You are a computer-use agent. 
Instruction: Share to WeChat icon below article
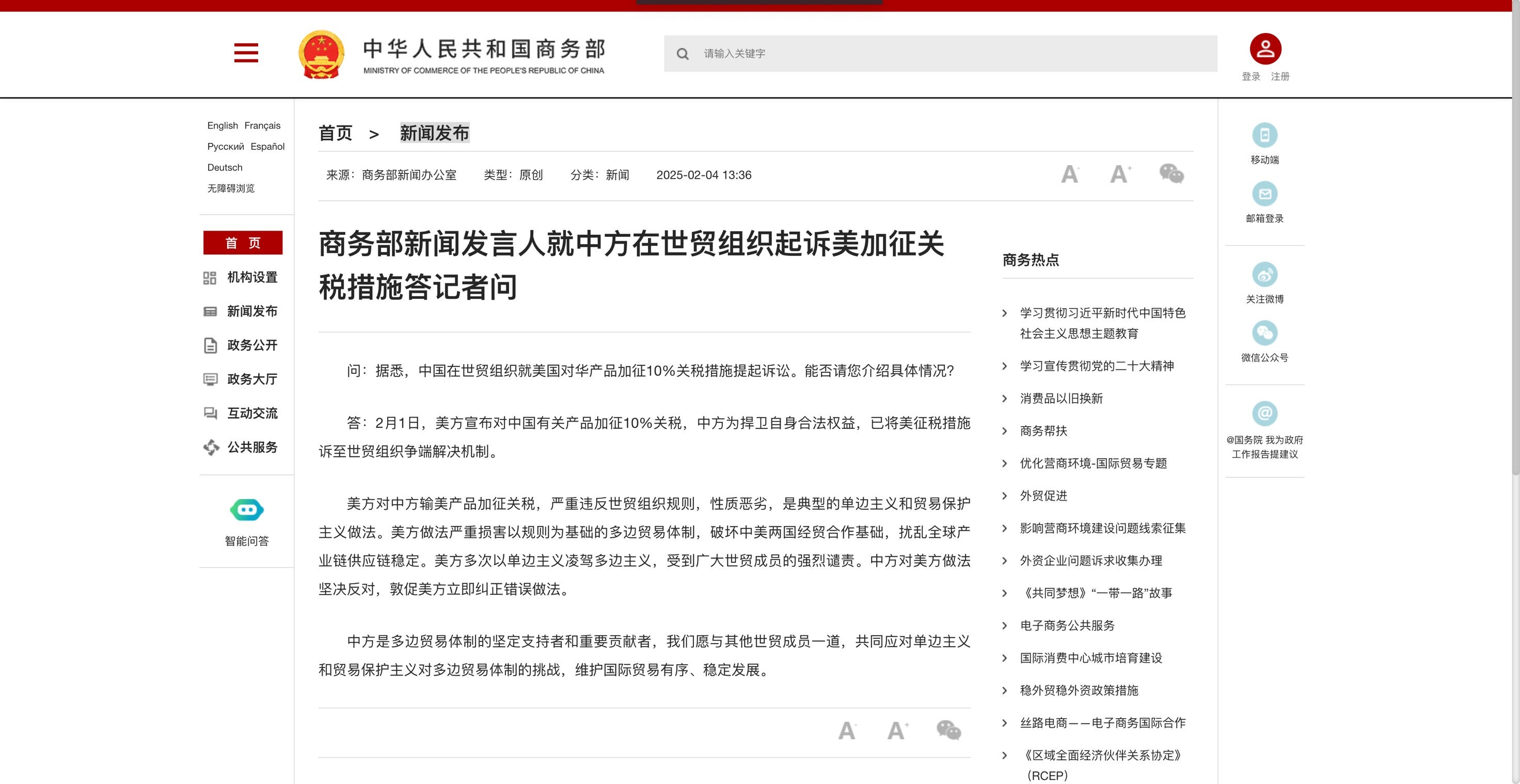[x=949, y=730]
